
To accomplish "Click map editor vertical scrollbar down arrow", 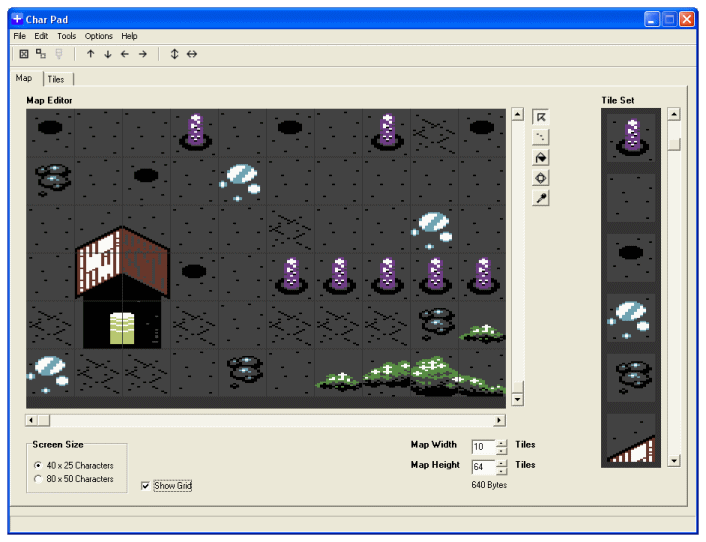I will point(517,399).
